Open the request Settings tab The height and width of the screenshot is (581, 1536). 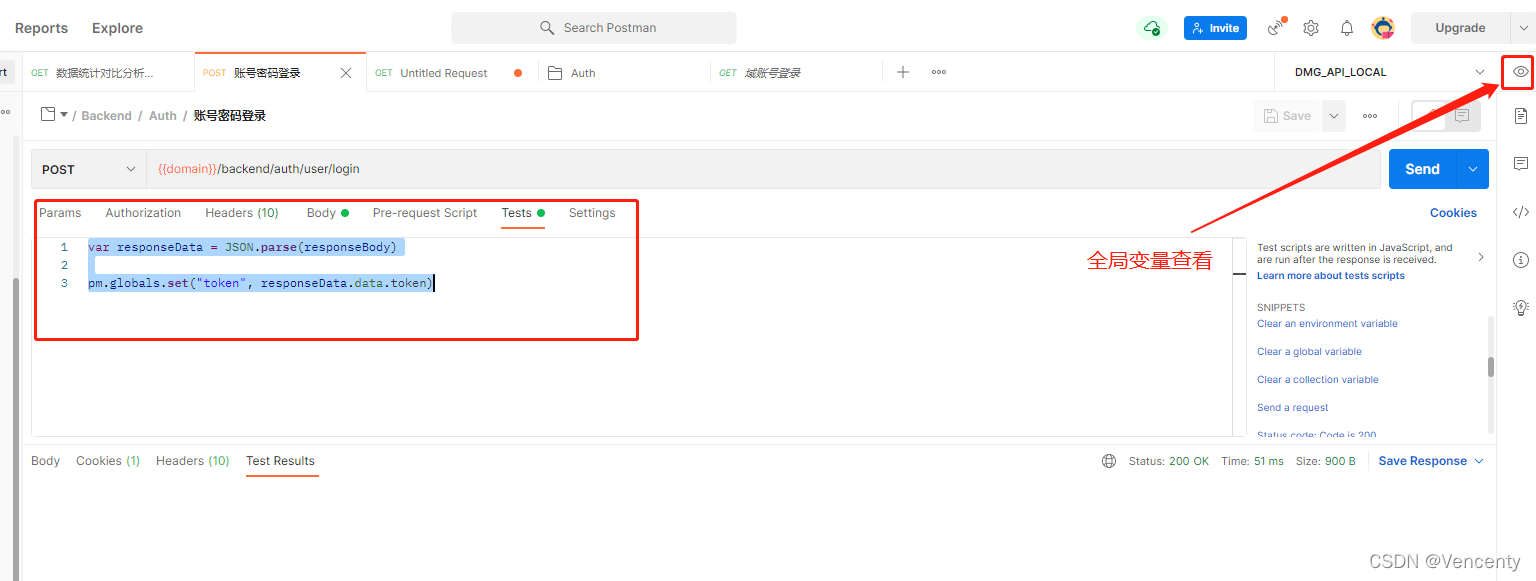click(592, 213)
